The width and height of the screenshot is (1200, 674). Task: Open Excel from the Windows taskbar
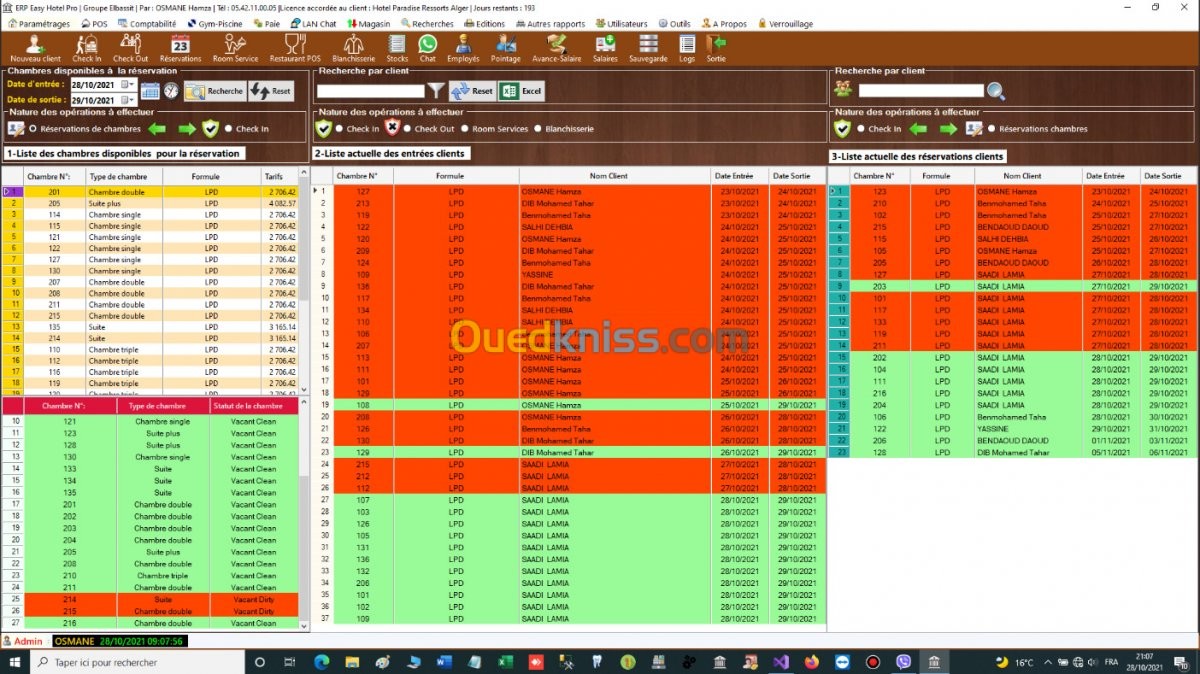[x=506, y=662]
